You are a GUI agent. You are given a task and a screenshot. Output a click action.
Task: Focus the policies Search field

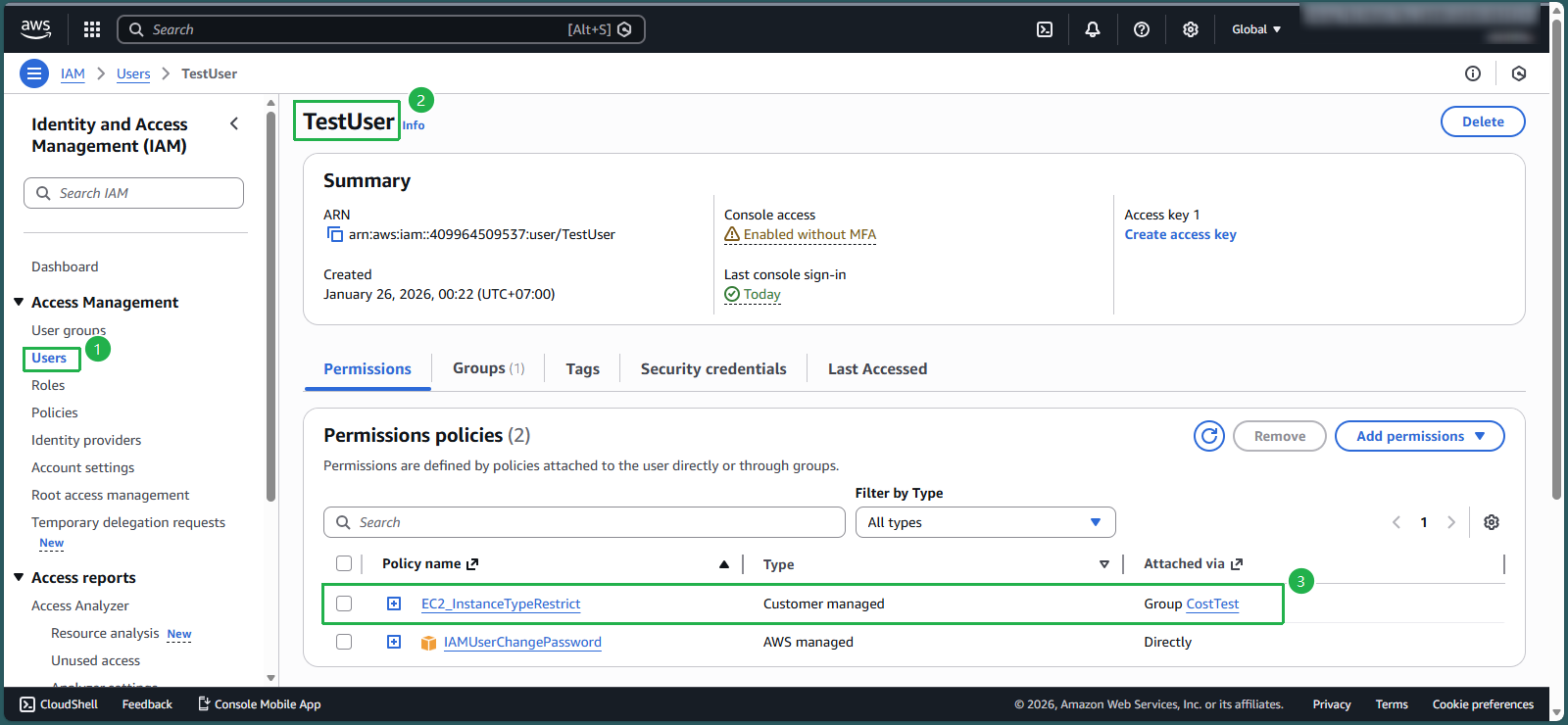584,522
